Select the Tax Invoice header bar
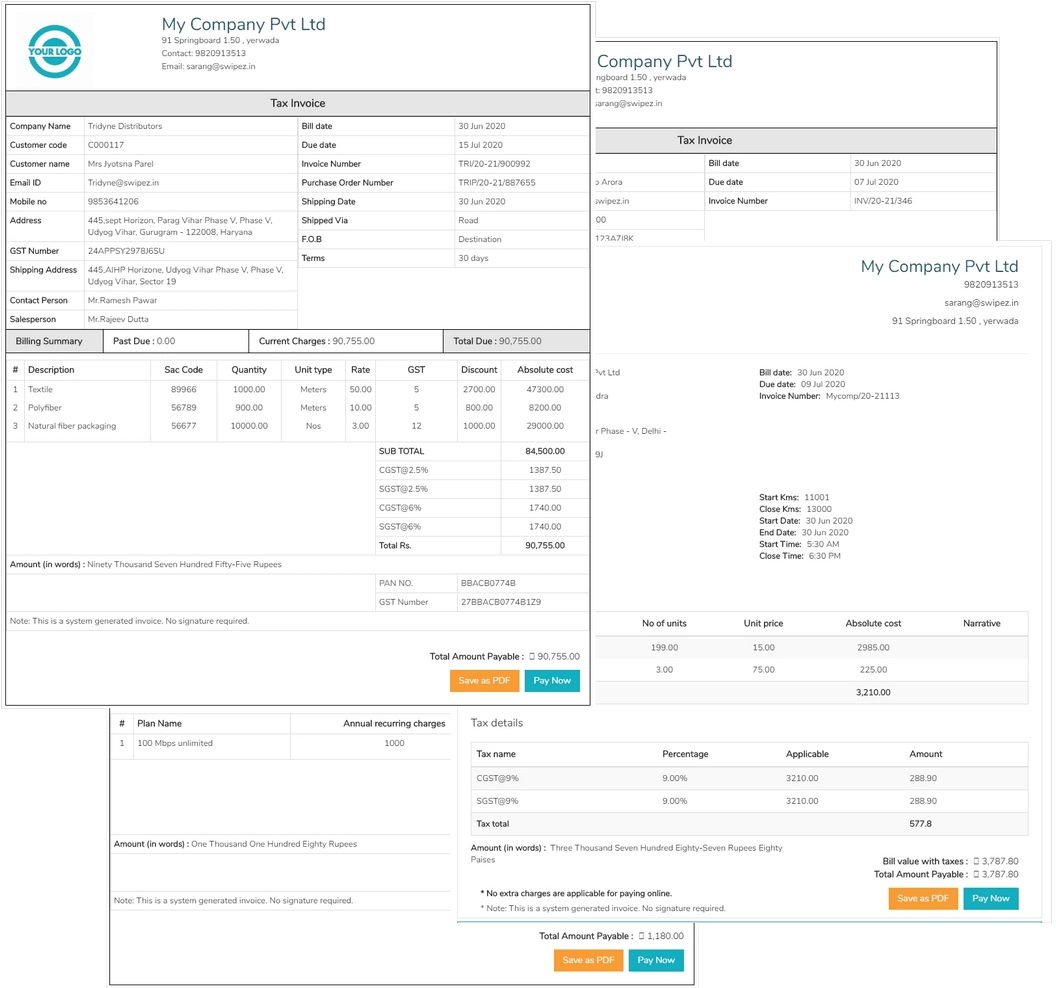The width and height of the screenshot is (1056, 988). click(298, 103)
